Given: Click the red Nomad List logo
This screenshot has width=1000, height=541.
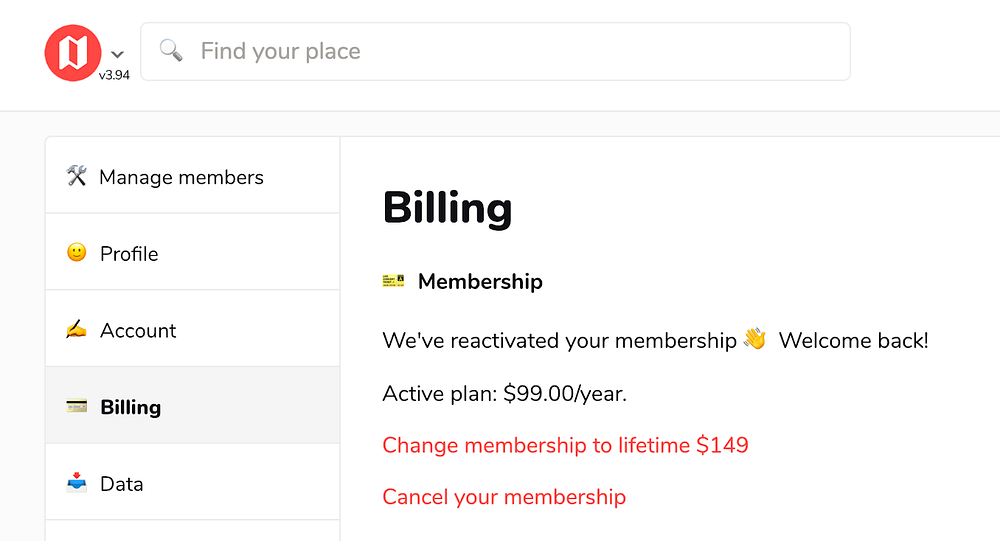Looking at the screenshot, I should click(x=74, y=51).
